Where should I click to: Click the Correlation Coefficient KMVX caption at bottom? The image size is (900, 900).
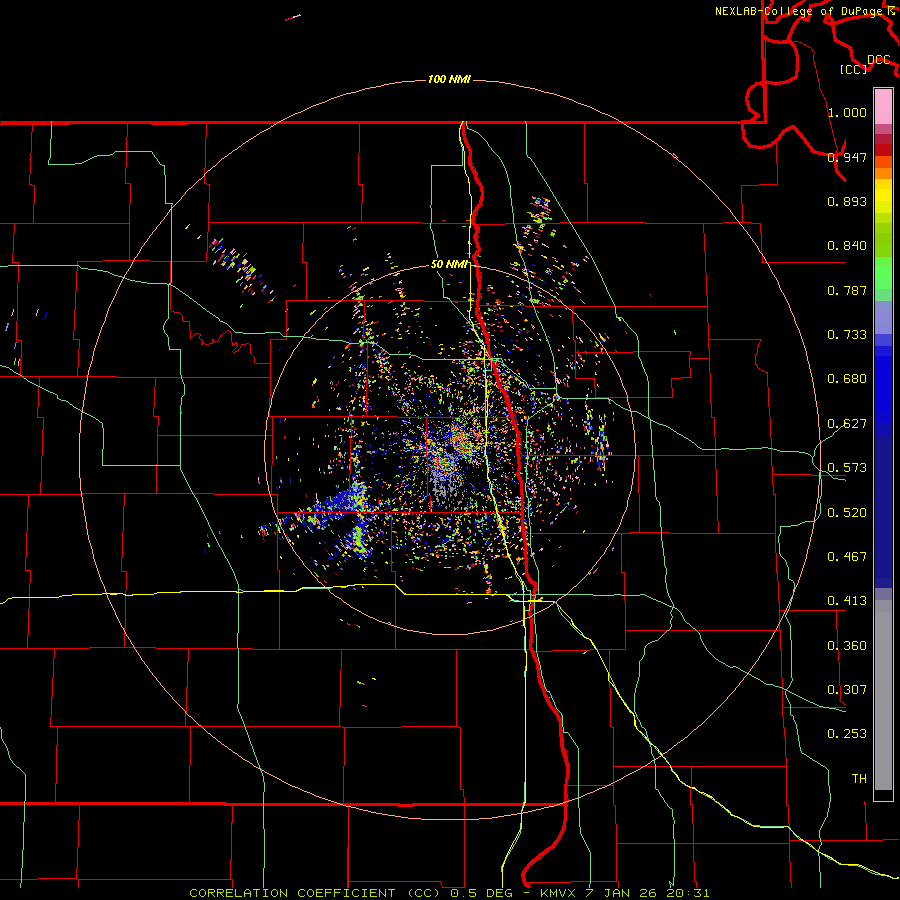pos(449,893)
